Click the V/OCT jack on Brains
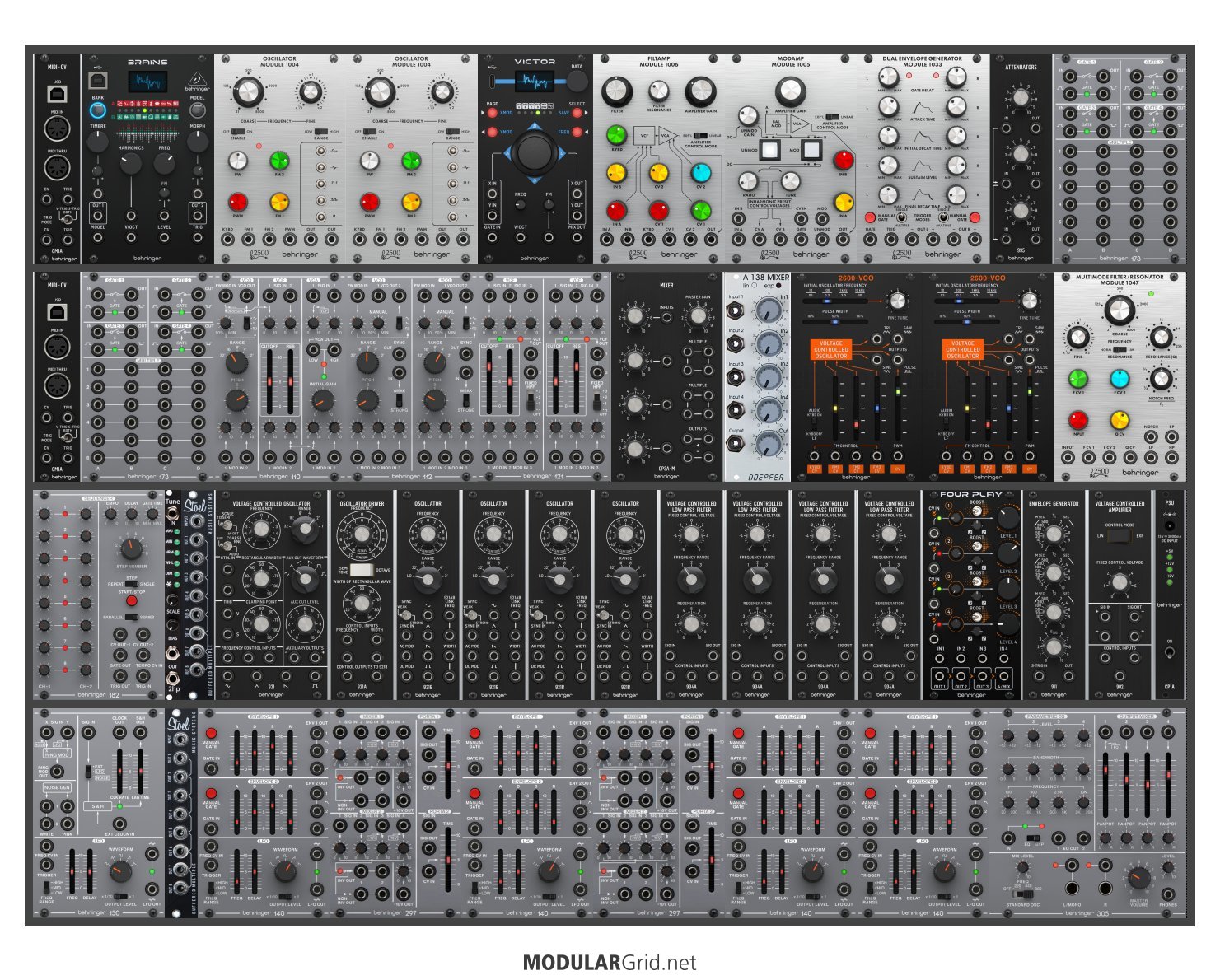The image size is (1220, 980). (x=131, y=238)
